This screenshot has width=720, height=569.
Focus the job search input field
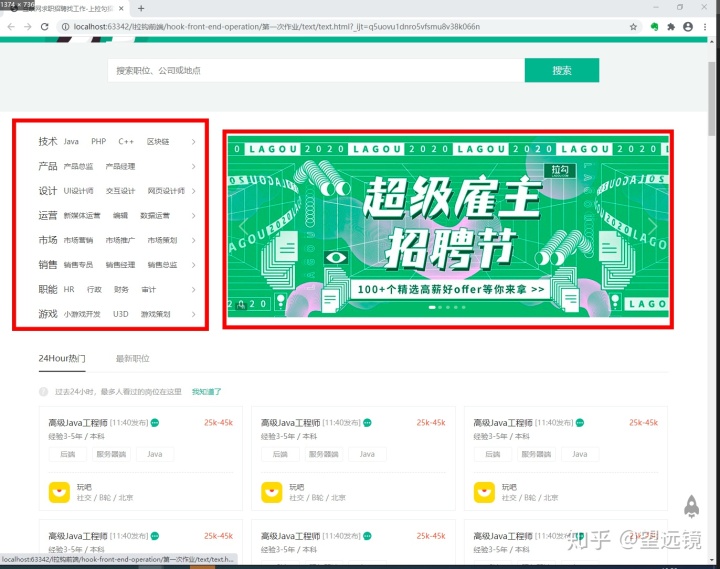tap(316, 70)
